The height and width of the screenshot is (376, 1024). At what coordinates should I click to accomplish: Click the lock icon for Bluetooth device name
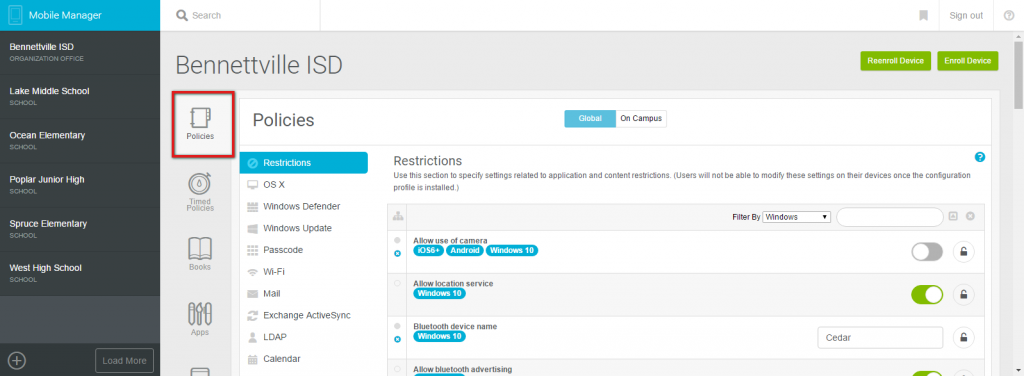tap(963, 337)
